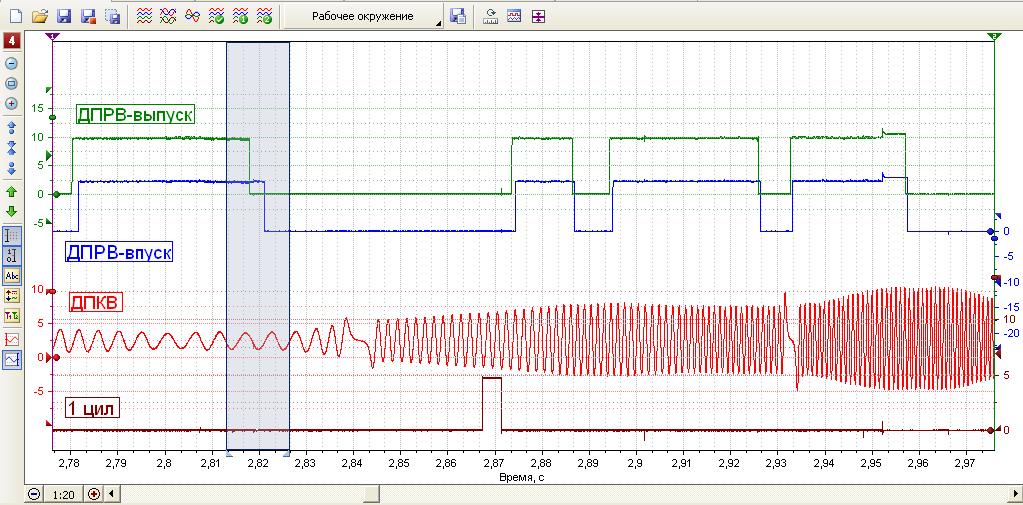The image size is (1023, 505).
Task: Click blue converging vertical arrows icon
Action: (x=11, y=147)
